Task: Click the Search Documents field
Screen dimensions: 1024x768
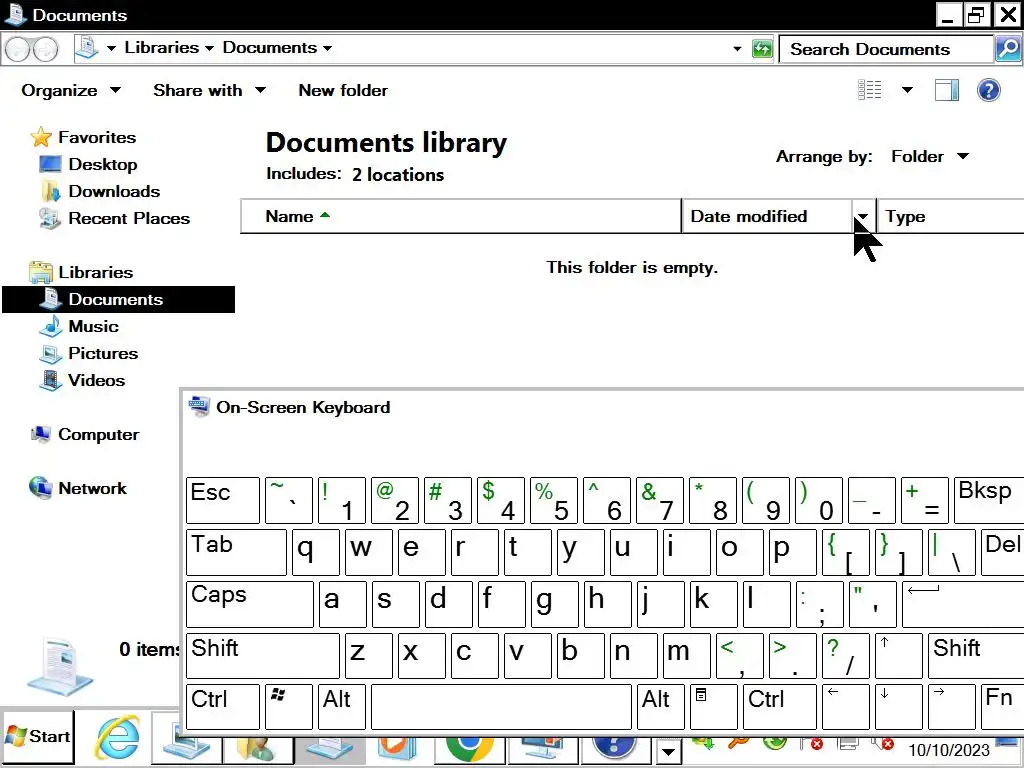Action: (886, 49)
